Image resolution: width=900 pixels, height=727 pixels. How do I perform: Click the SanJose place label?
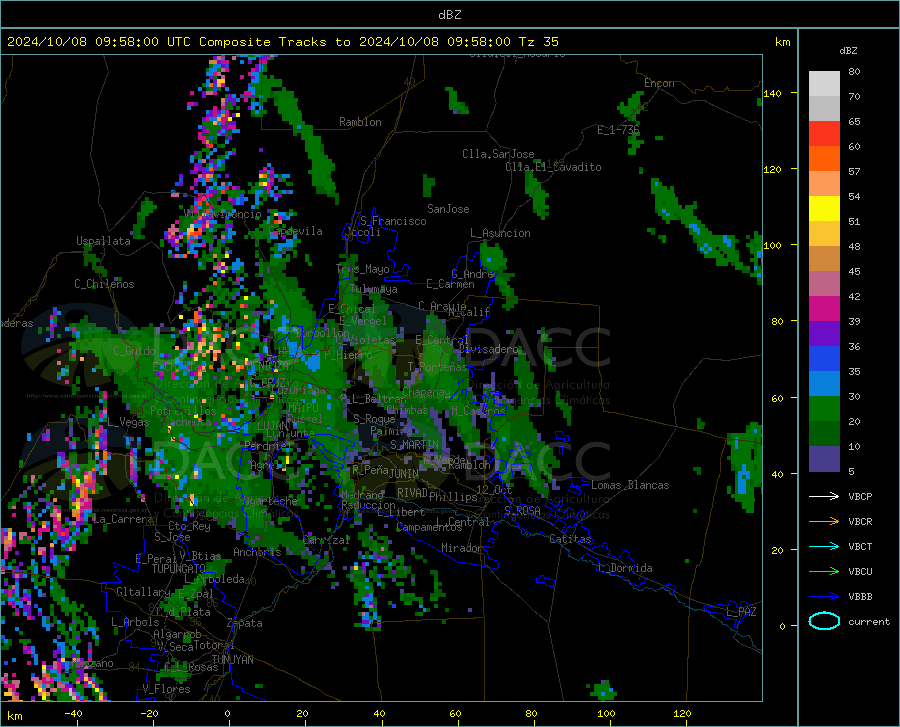[x=448, y=209]
